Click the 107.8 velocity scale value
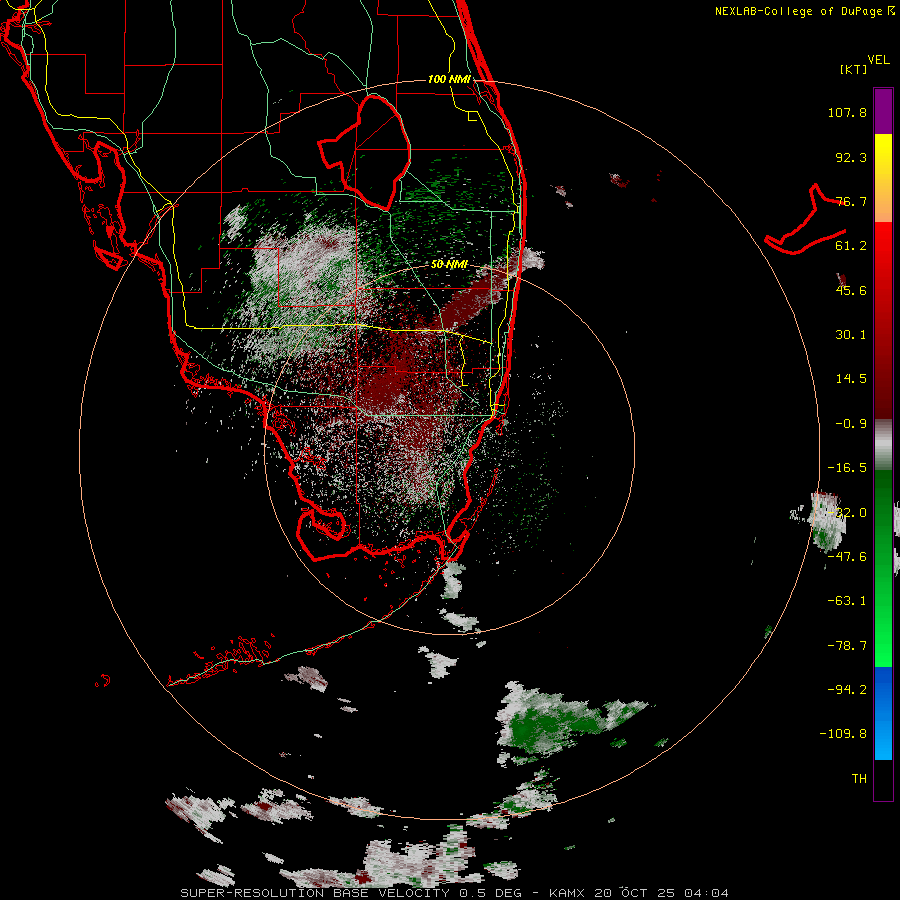This screenshot has height=900, width=900. (x=847, y=112)
